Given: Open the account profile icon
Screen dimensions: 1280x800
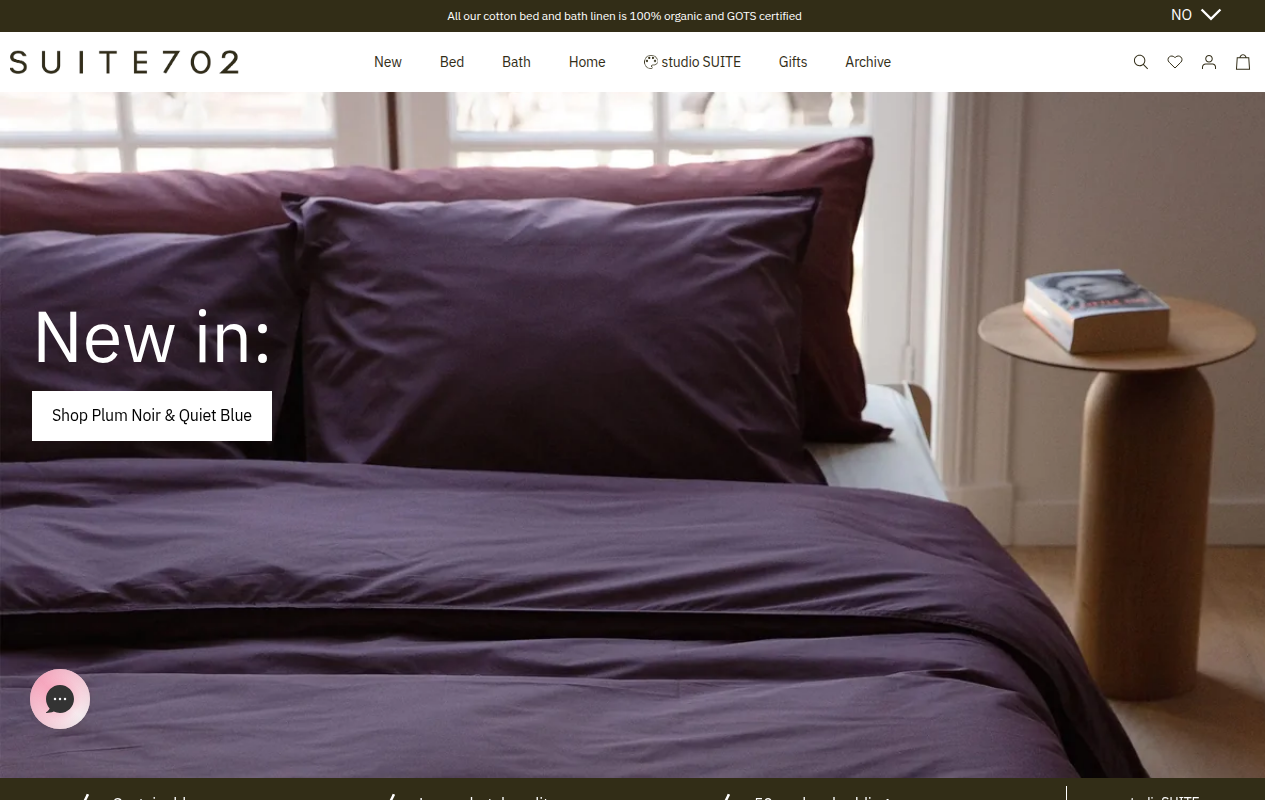Looking at the screenshot, I should pos(1209,62).
